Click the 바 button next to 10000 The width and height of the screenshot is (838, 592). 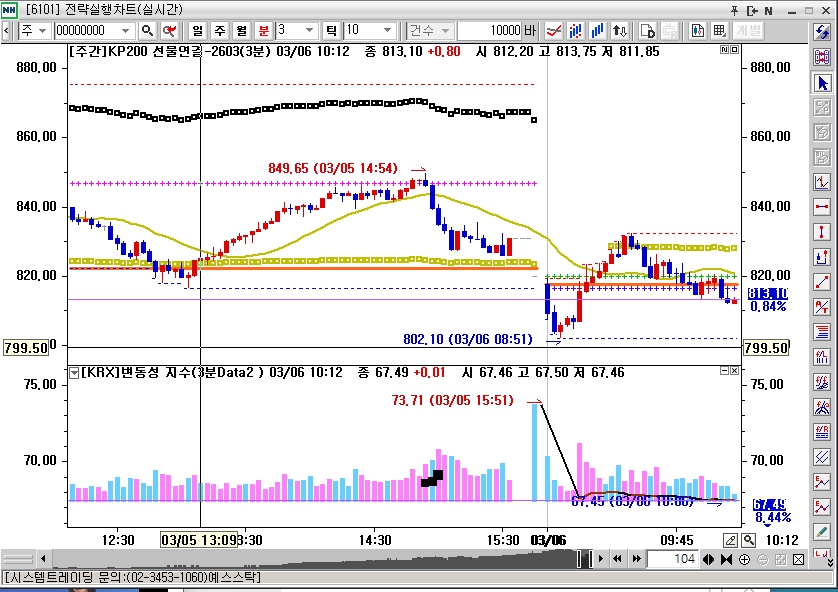tap(530, 31)
